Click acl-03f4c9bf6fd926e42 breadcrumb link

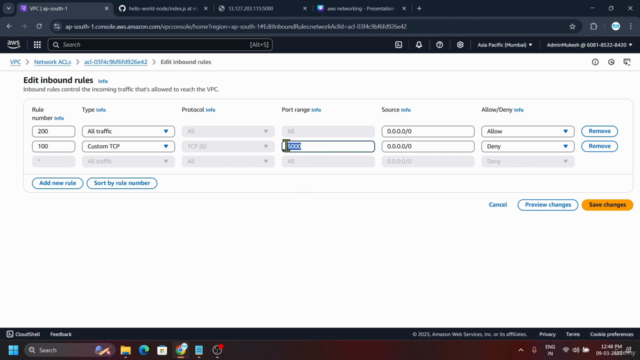pos(116,62)
